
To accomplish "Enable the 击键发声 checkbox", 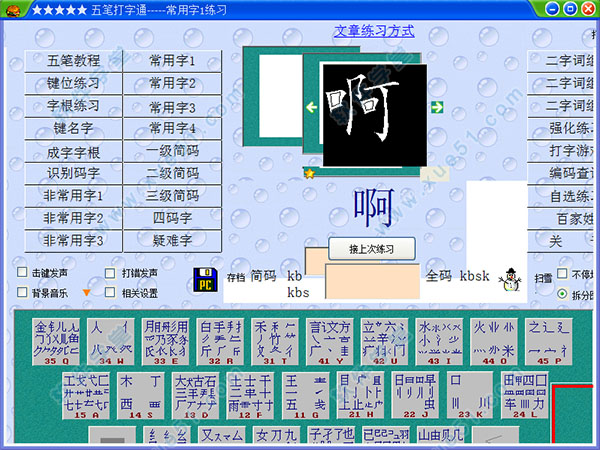I will click(x=22, y=272).
